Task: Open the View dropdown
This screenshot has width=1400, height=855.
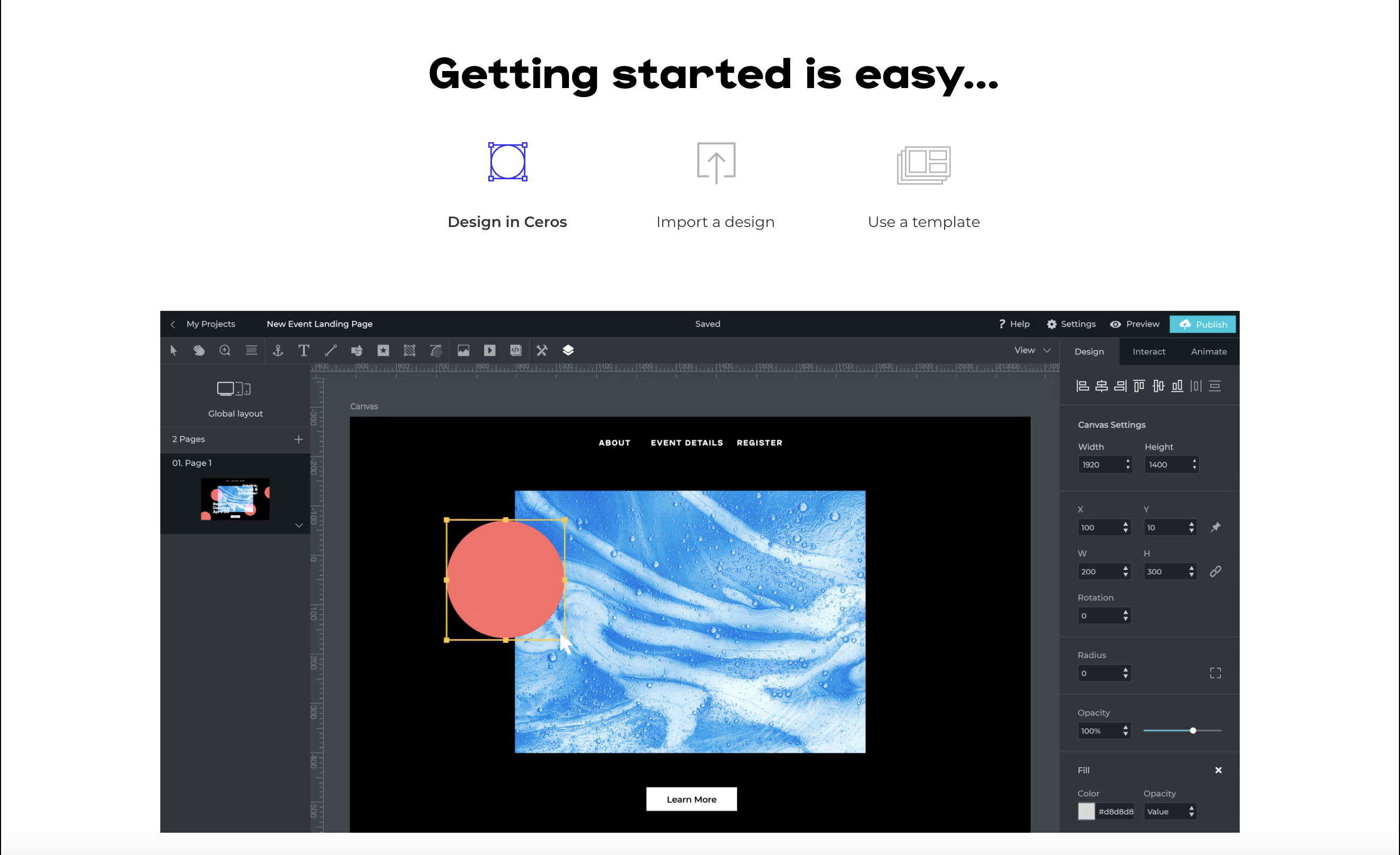Action: (1031, 350)
